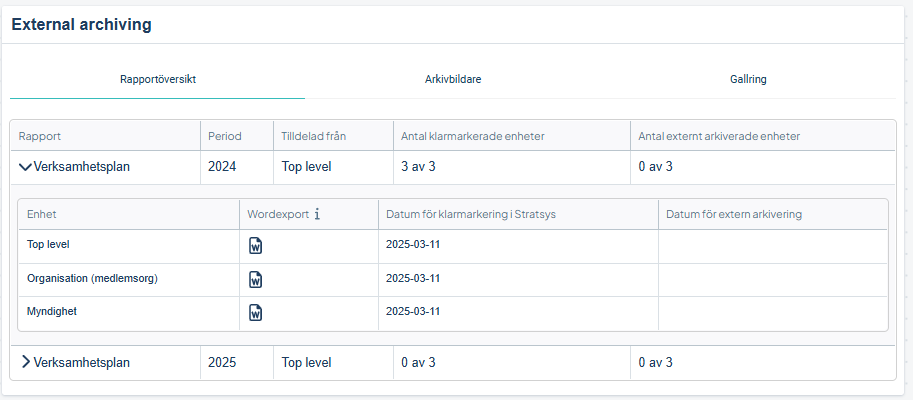Click the Period column header
This screenshot has width=913, height=400.
[224, 136]
